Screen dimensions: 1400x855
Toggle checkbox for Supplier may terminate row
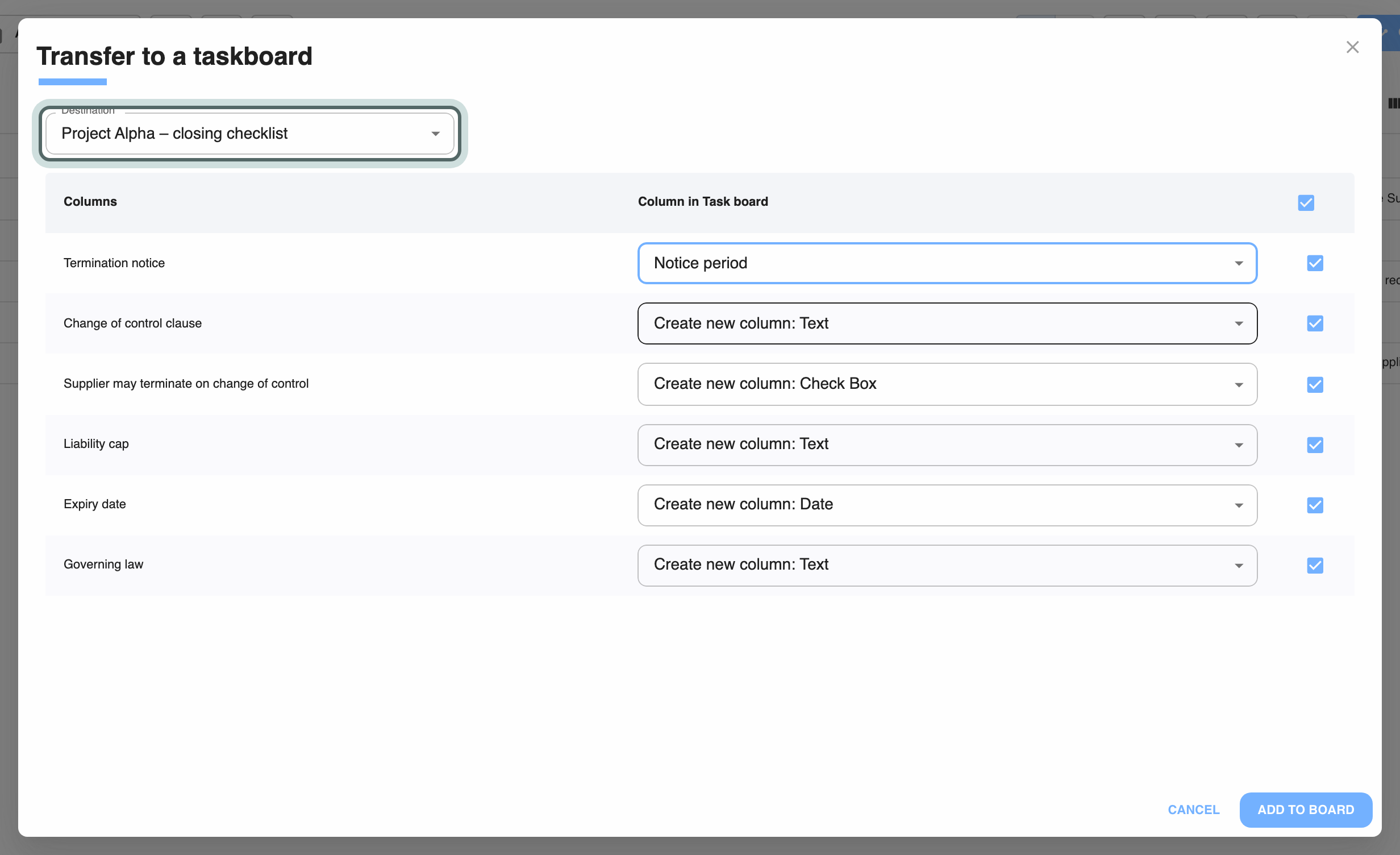1315,384
